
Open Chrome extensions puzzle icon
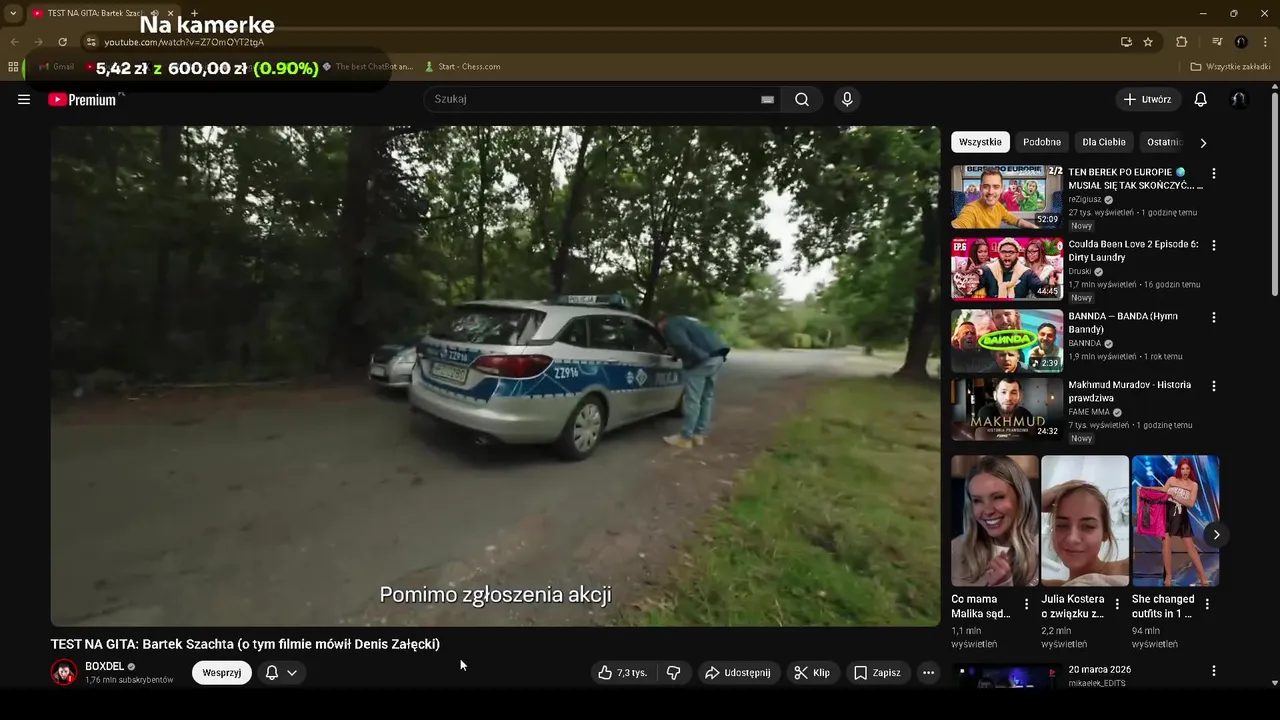tap(1182, 42)
